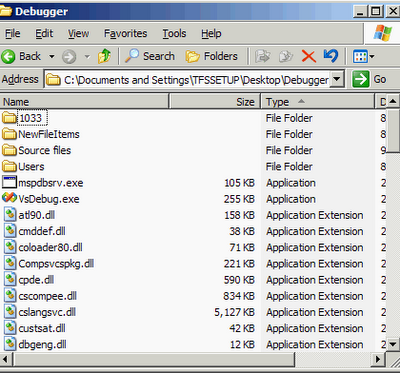This screenshot has width=400, height=373.
Task: Select the custsat.dll file icon
Action: [x=10, y=328]
